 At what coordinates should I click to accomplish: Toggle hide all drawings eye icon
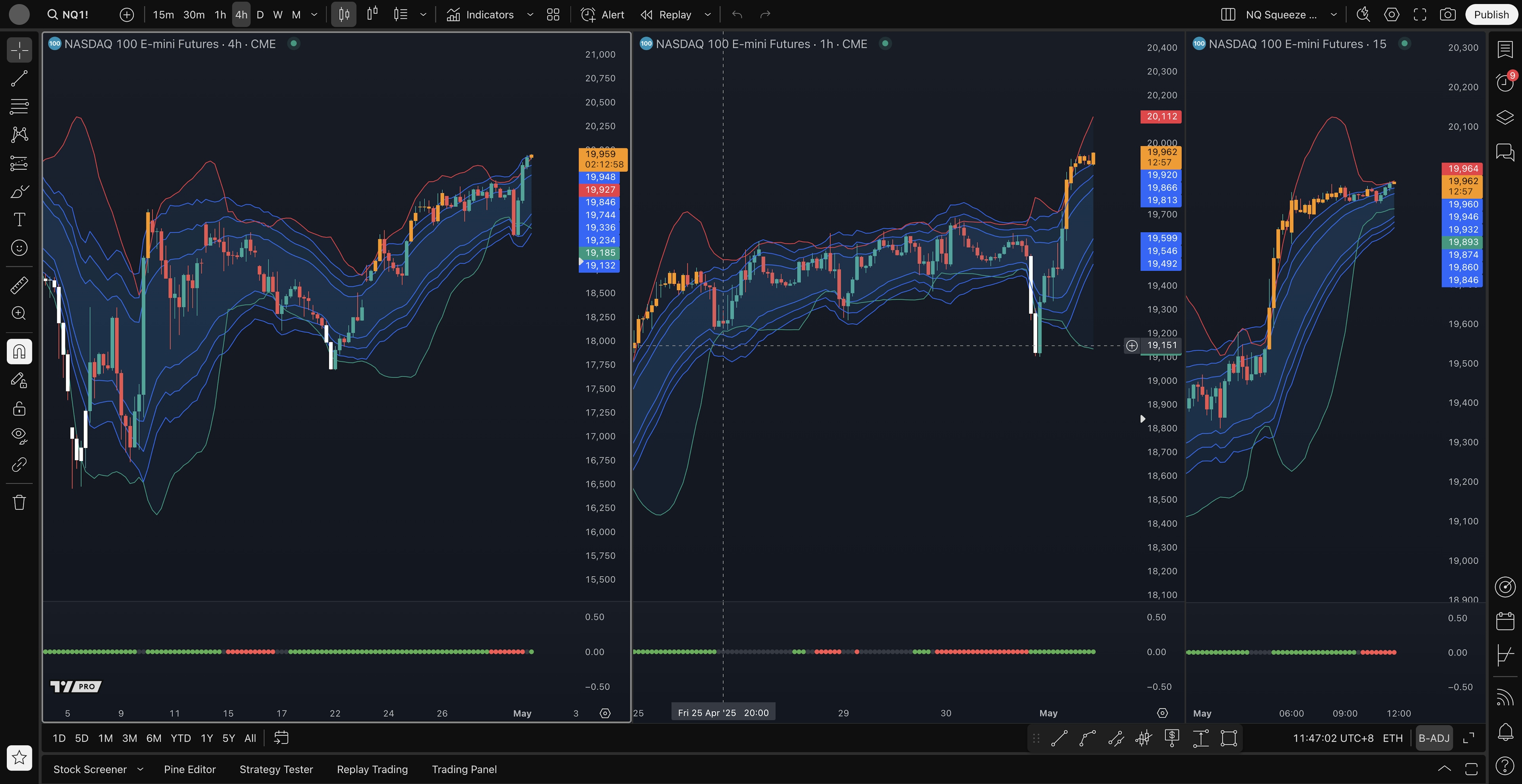[19, 436]
